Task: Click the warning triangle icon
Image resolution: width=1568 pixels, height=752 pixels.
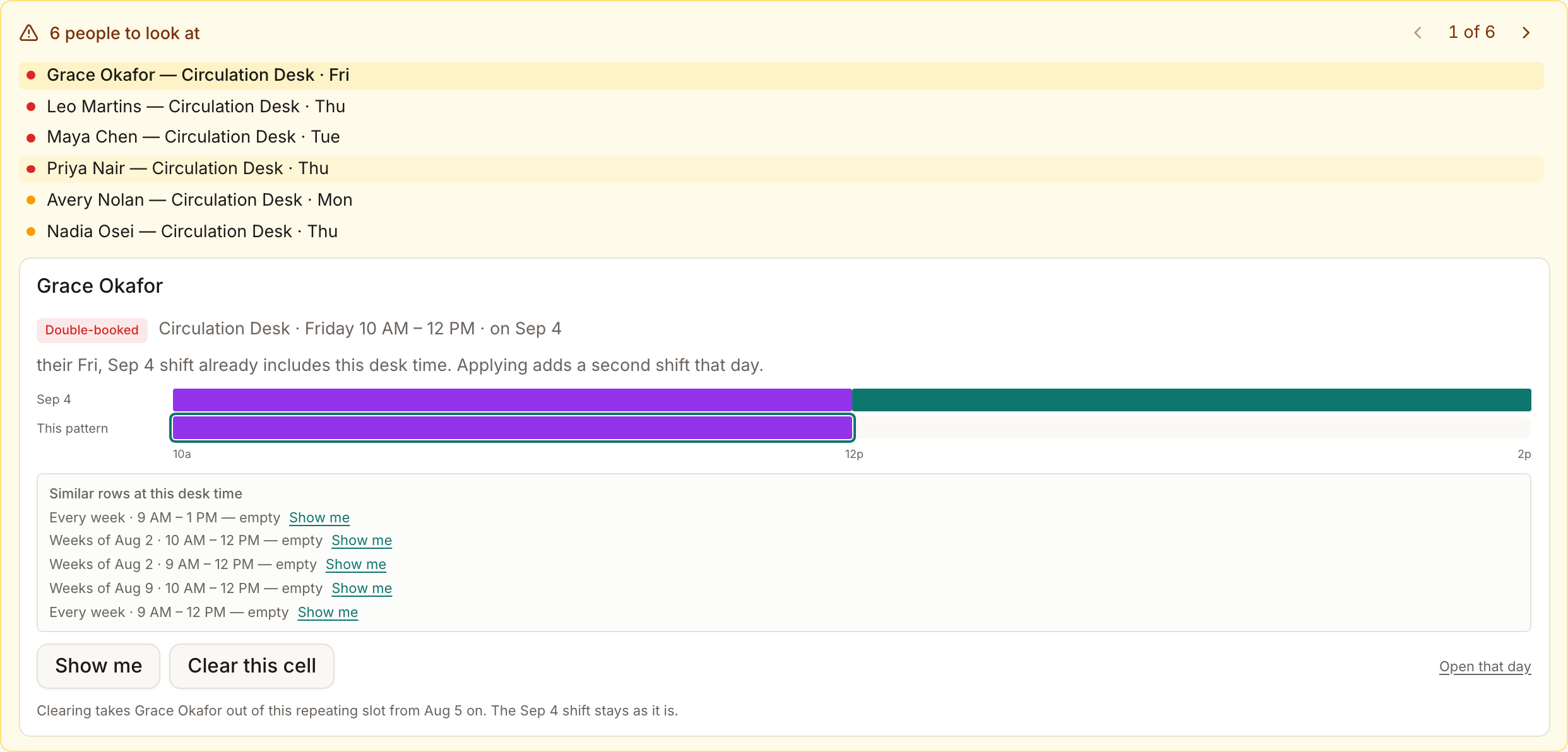Action: 29,33
